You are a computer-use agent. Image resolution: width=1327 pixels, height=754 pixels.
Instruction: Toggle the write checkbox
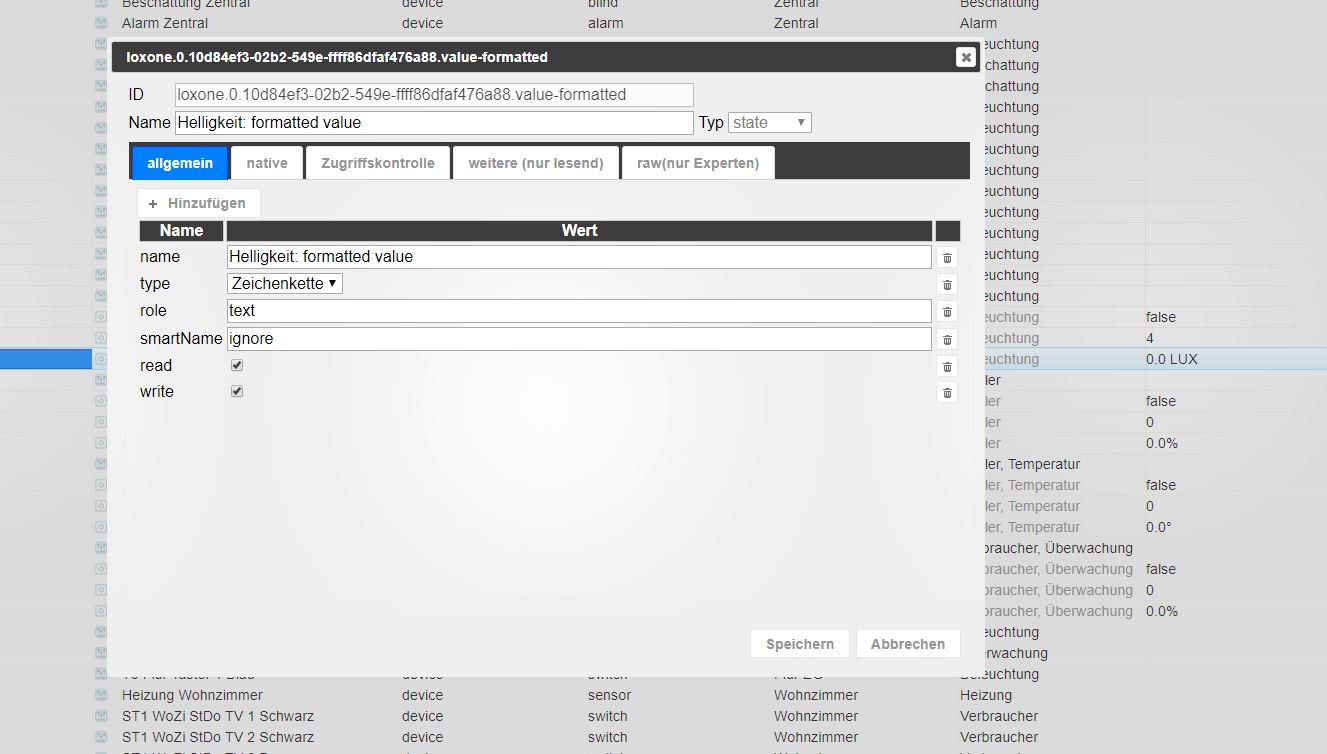pyautogui.click(x=237, y=391)
